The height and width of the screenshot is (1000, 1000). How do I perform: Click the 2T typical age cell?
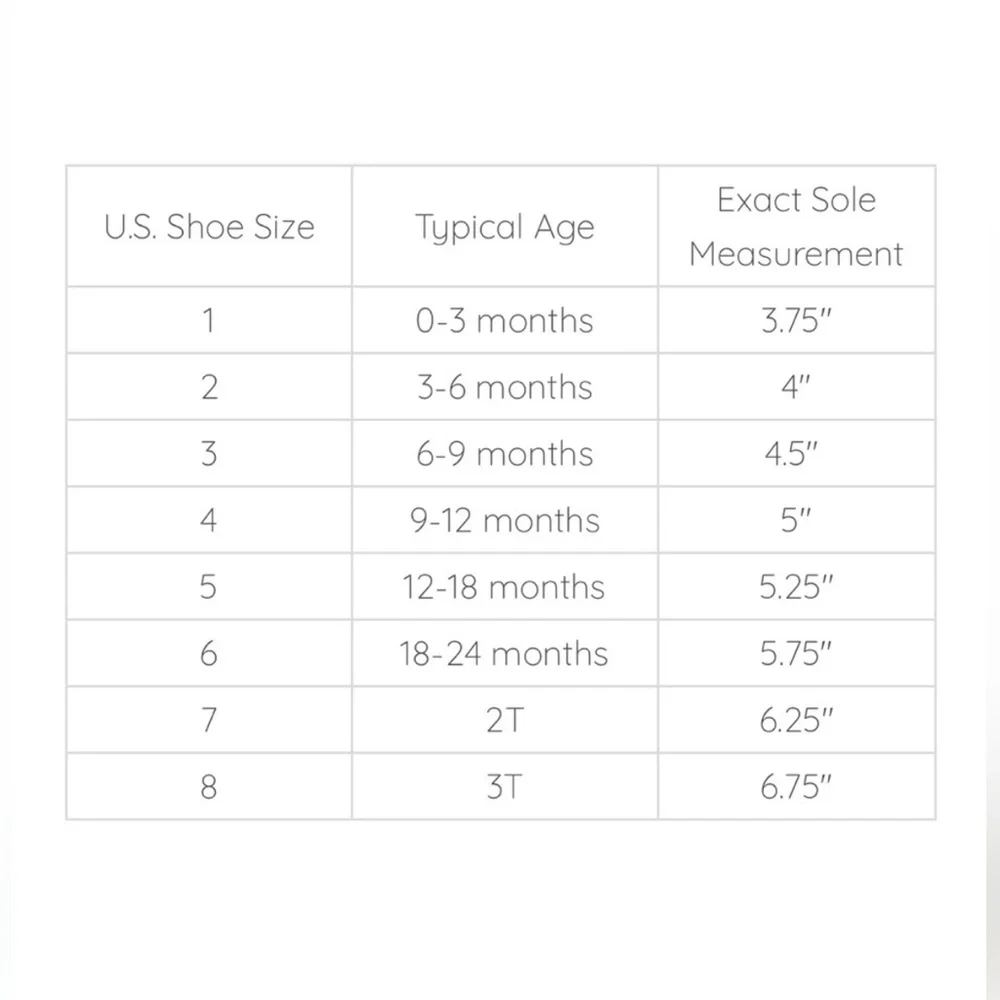click(504, 721)
